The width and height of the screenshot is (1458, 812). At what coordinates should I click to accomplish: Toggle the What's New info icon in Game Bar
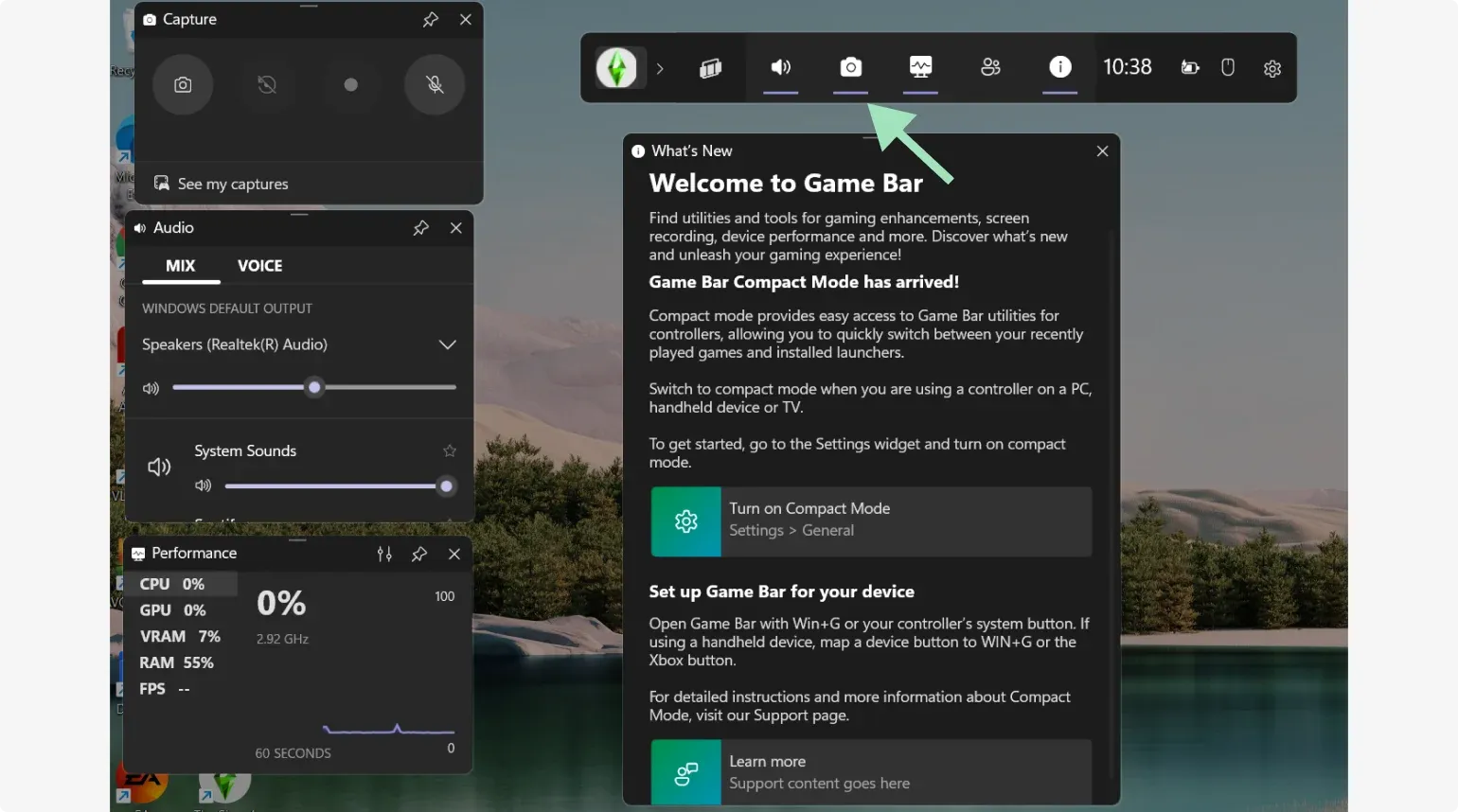pos(1060,67)
